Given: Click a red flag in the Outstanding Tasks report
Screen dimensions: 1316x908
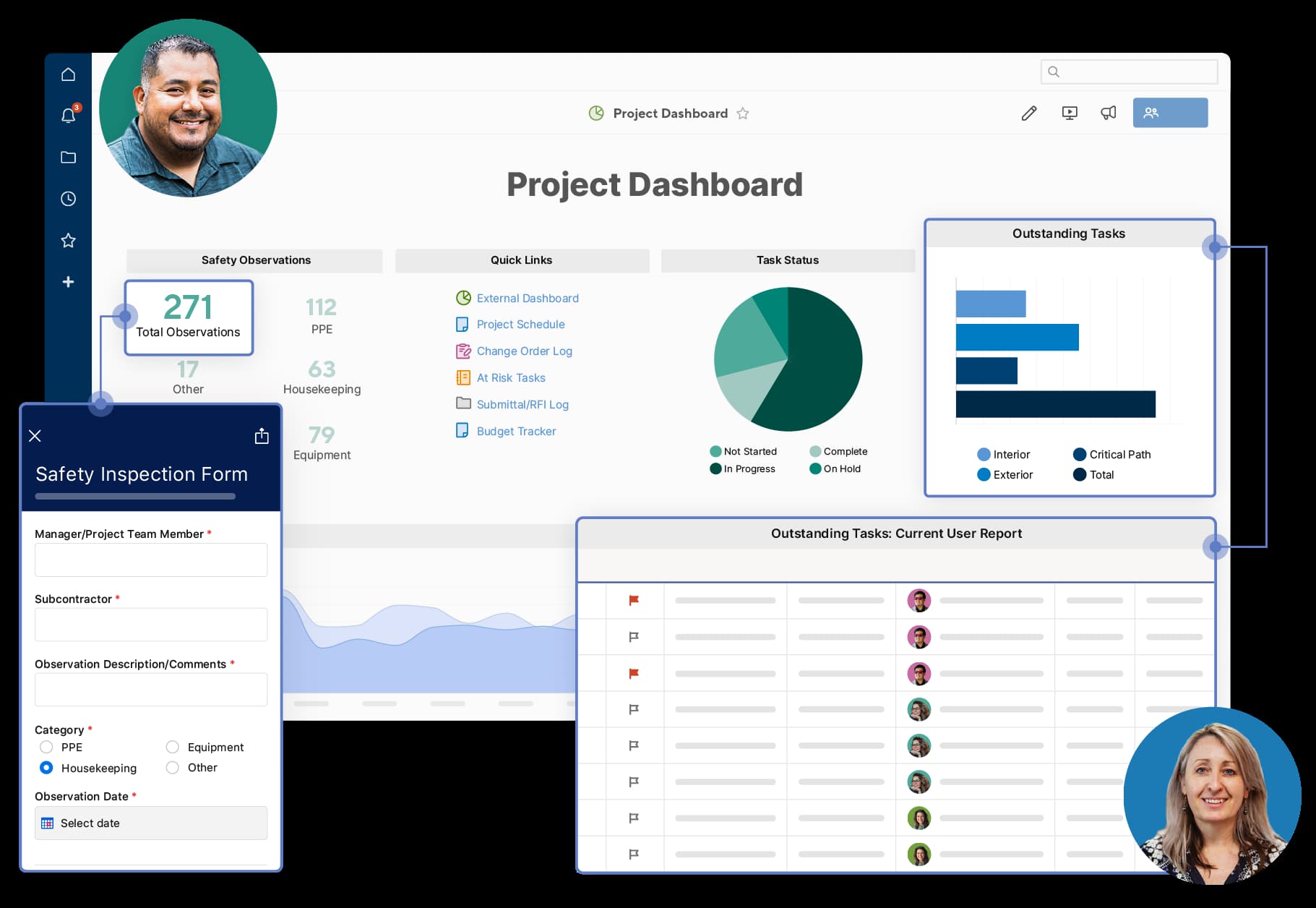Looking at the screenshot, I should point(633,599).
